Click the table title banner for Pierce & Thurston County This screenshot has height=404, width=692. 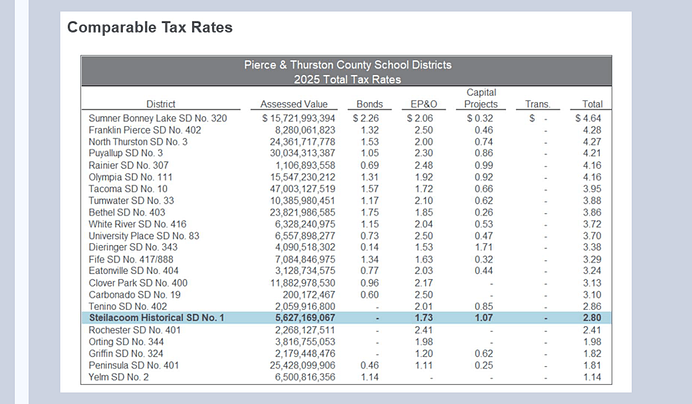click(x=347, y=71)
